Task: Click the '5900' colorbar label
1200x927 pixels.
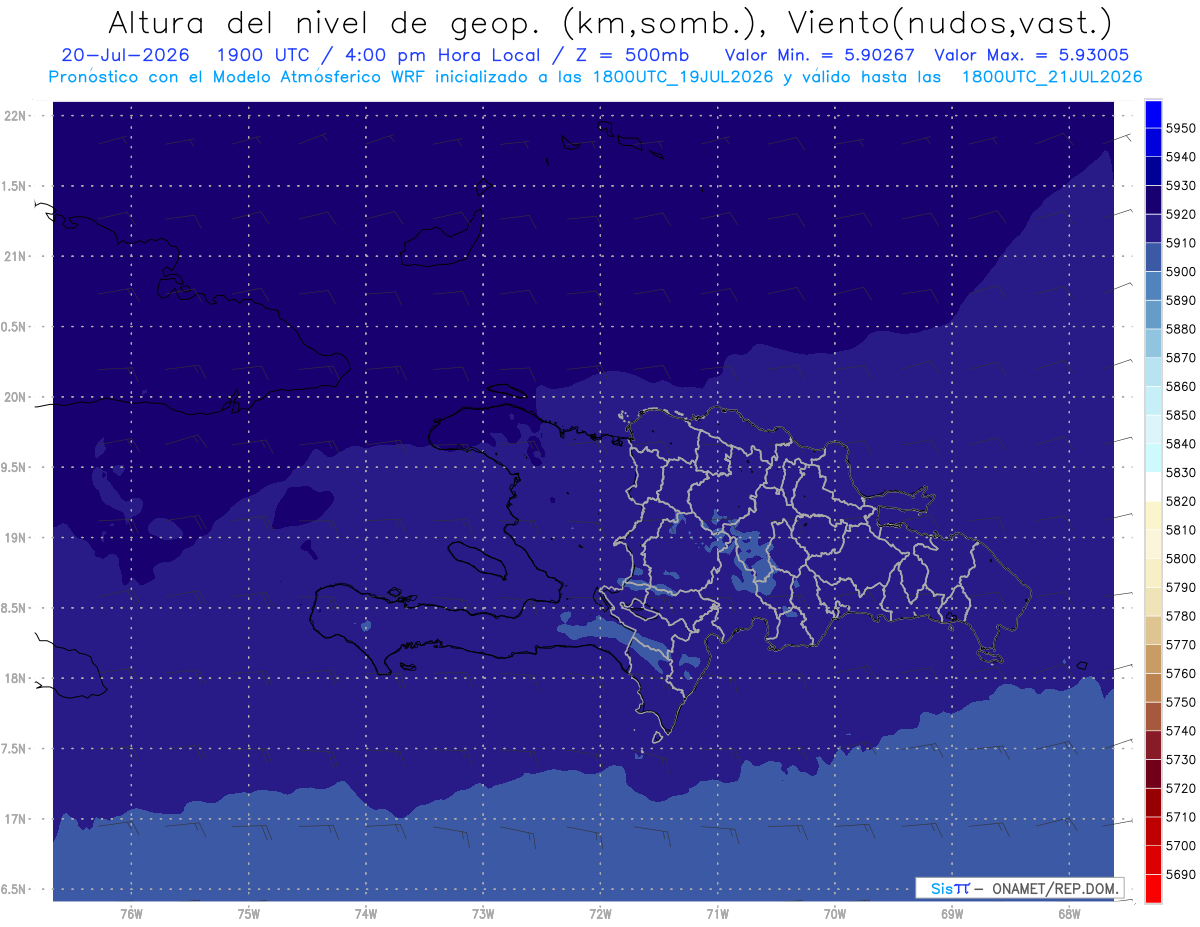Action: click(x=1181, y=271)
